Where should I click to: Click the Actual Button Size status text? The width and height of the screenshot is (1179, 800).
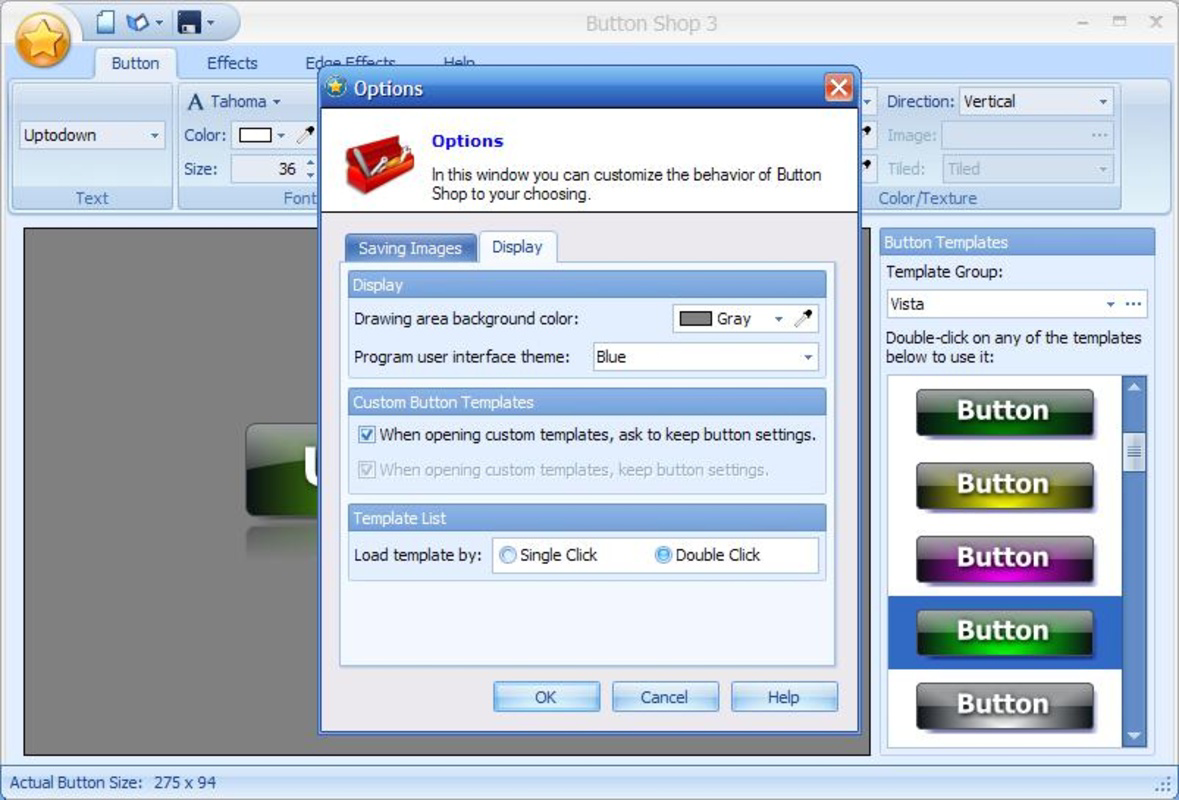point(113,783)
